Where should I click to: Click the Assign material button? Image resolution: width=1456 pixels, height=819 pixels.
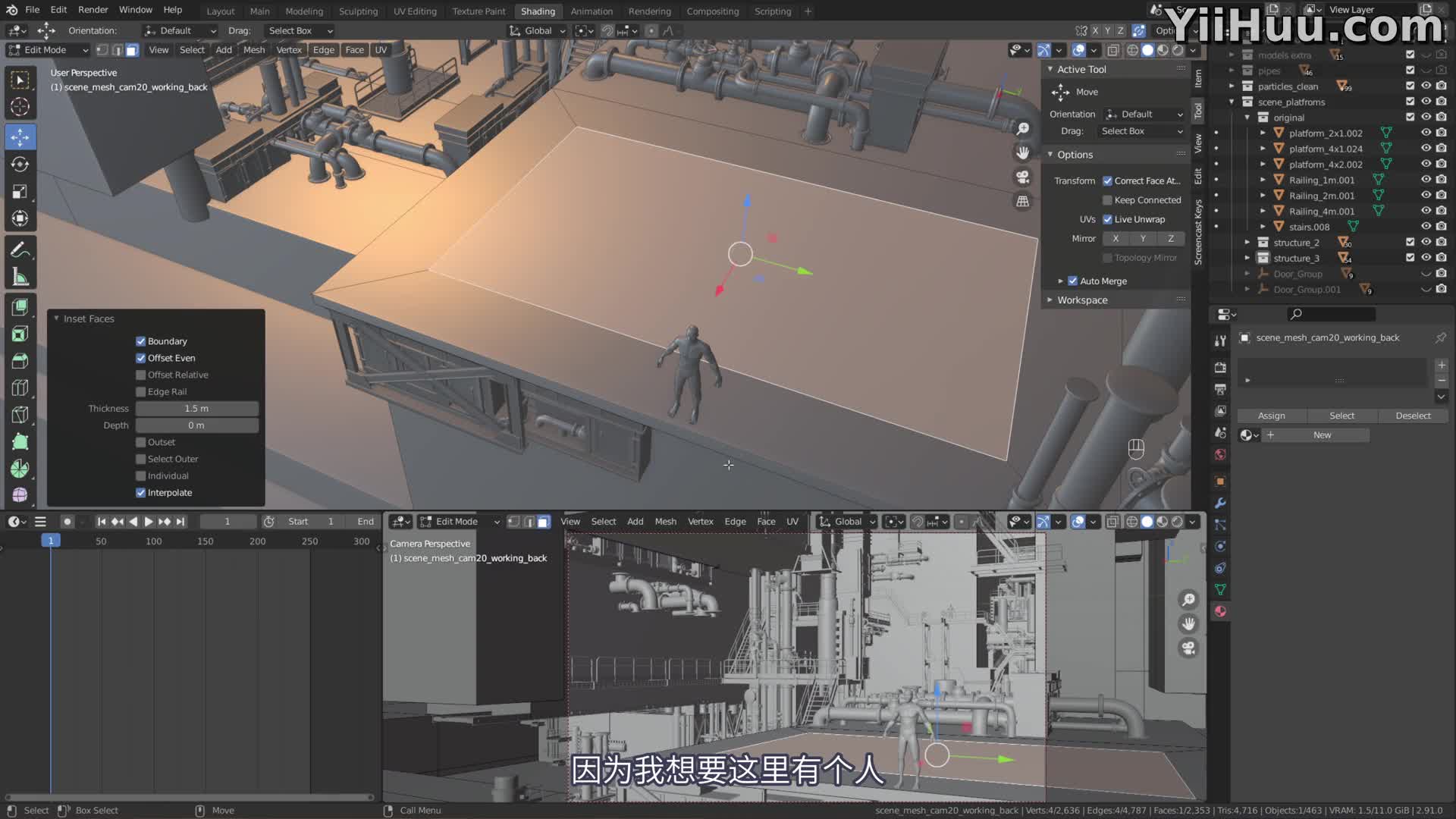coord(1272,416)
